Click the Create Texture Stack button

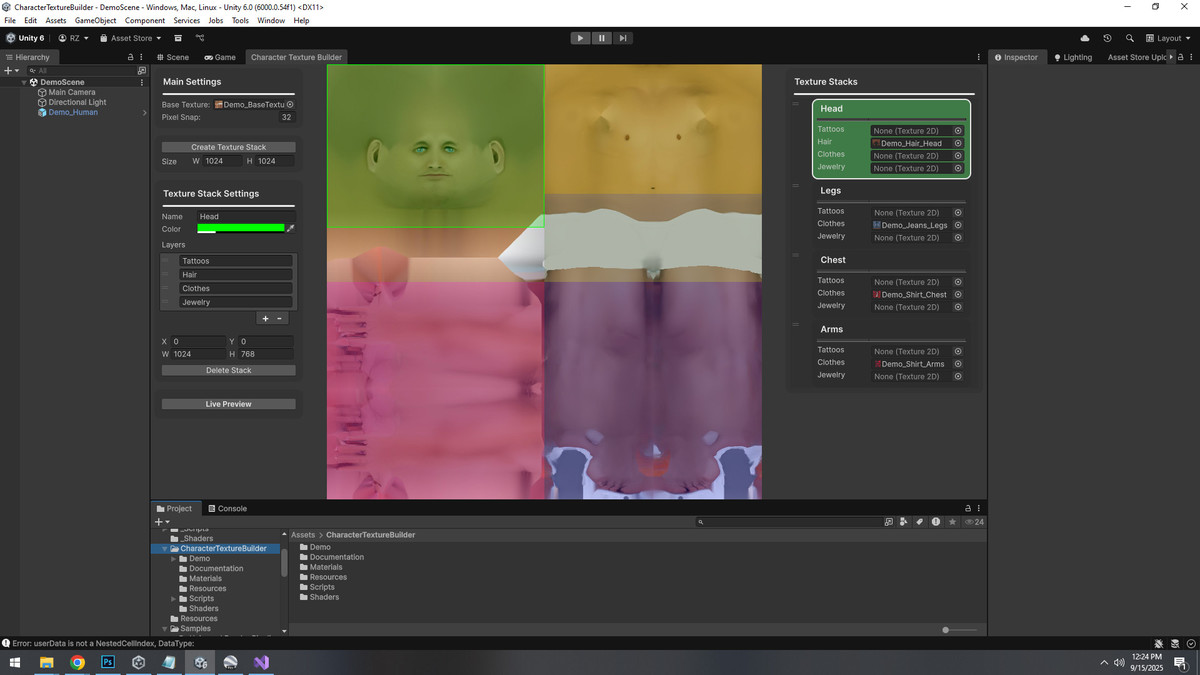pyautogui.click(x=228, y=147)
